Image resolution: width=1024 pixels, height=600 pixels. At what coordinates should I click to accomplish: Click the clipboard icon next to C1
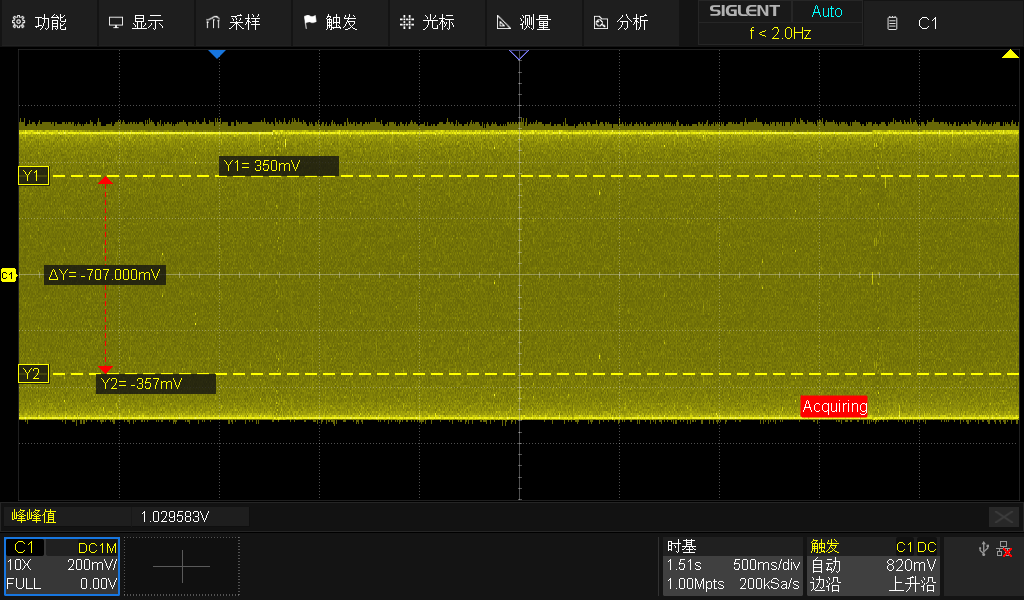[x=892, y=24]
